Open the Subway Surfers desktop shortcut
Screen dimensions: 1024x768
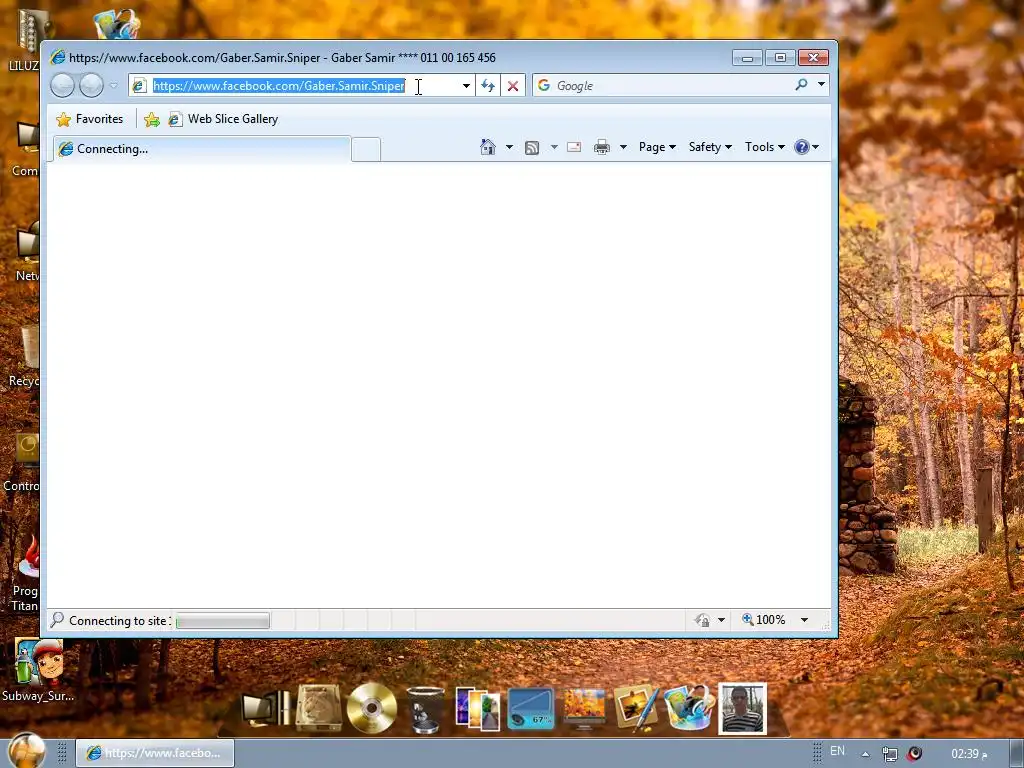point(39,670)
